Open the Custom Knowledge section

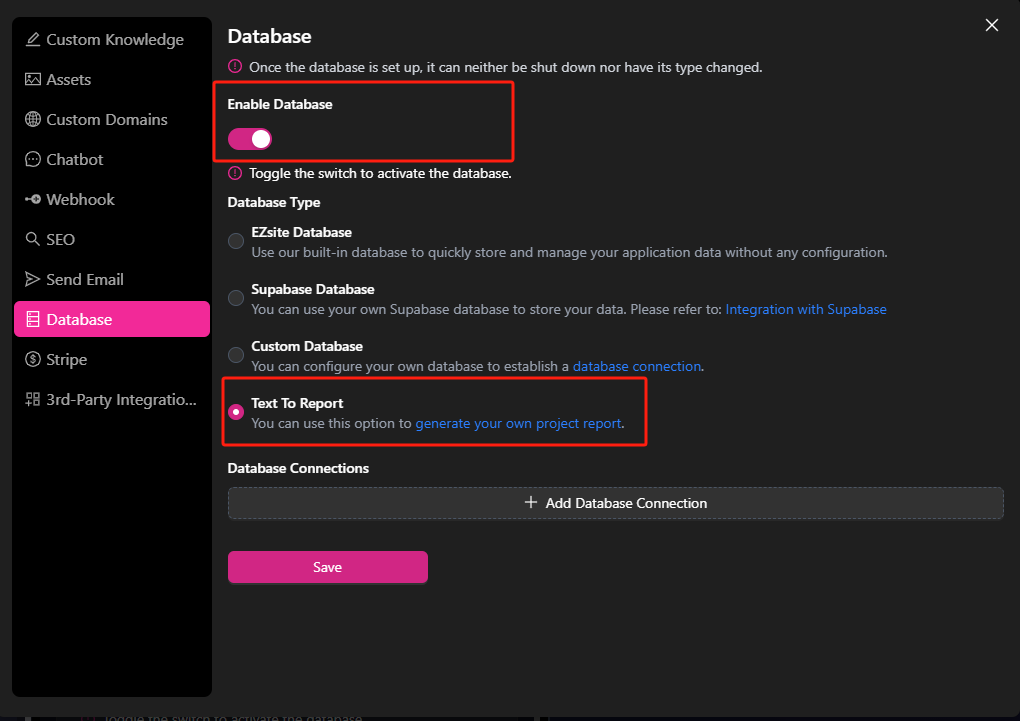112,40
